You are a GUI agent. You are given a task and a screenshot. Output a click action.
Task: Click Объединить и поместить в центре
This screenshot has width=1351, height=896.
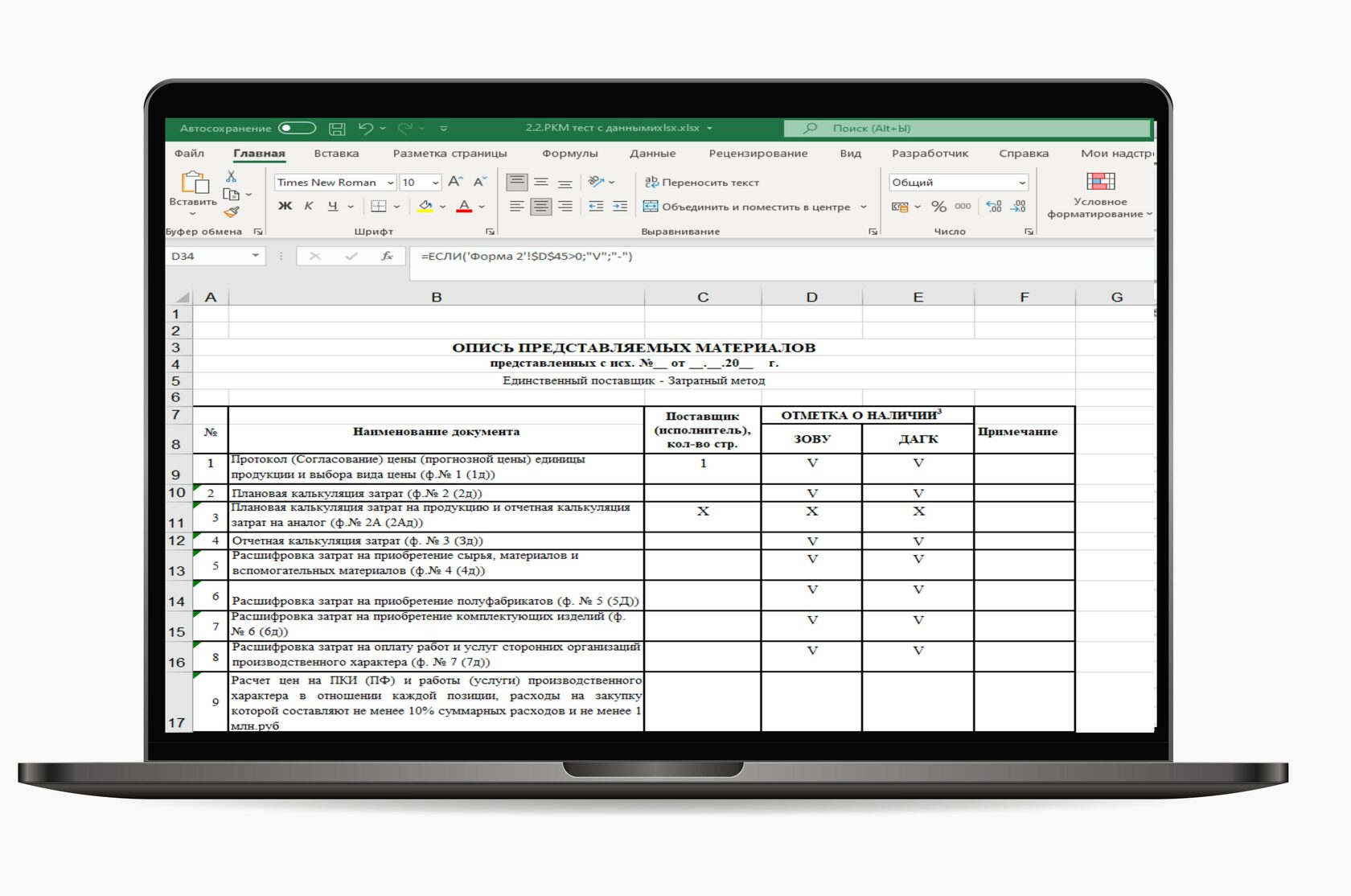747,207
